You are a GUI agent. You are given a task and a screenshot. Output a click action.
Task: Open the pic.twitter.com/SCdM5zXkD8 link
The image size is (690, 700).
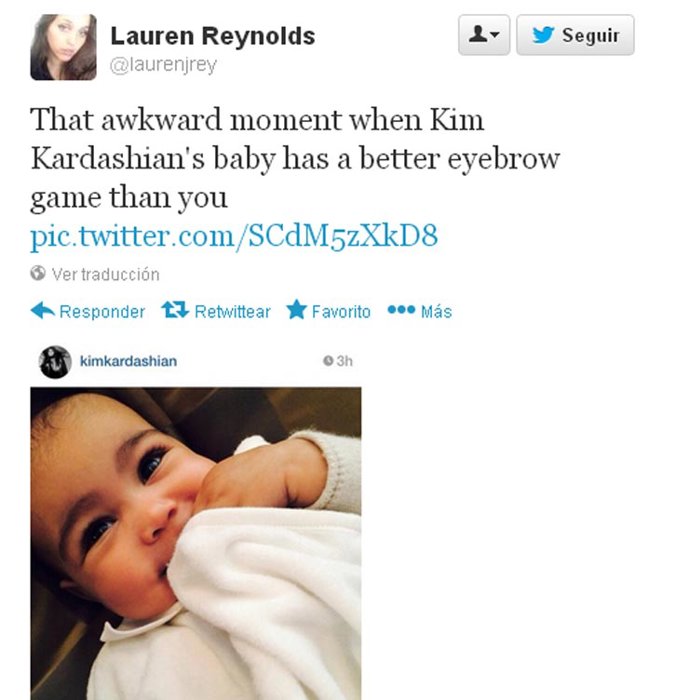(x=234, y=236)
